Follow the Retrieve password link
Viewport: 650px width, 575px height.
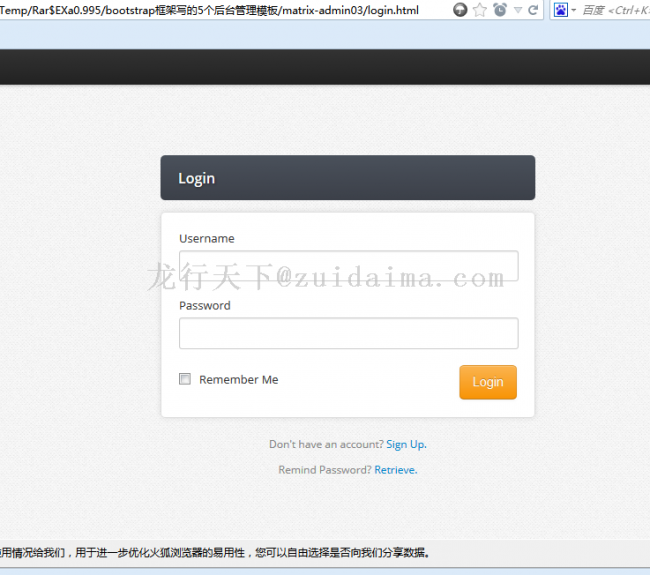tap(395, 470)
